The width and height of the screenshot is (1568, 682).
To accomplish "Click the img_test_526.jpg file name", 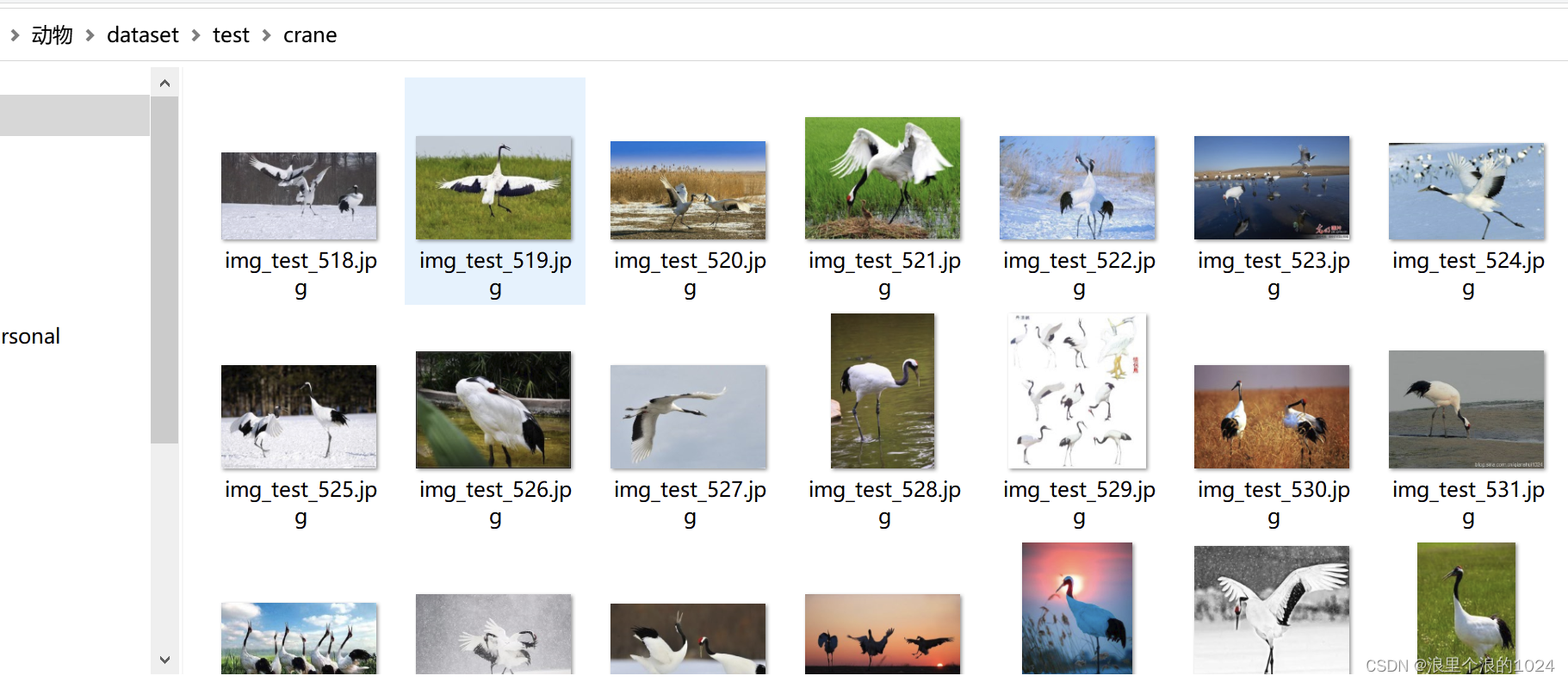I will [495, 503].
